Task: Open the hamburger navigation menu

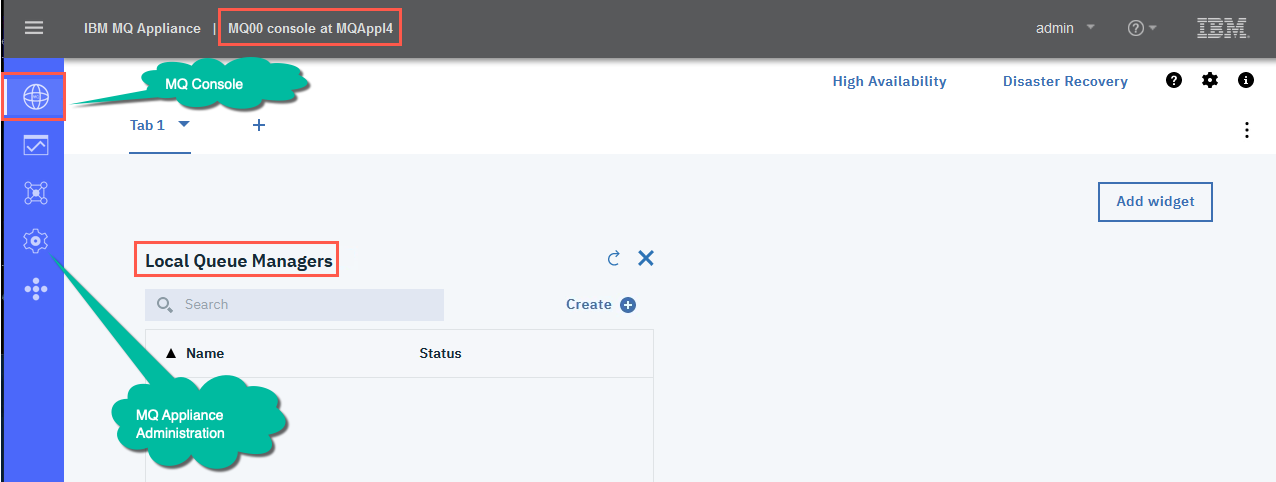Action: (x=34, y=28)
